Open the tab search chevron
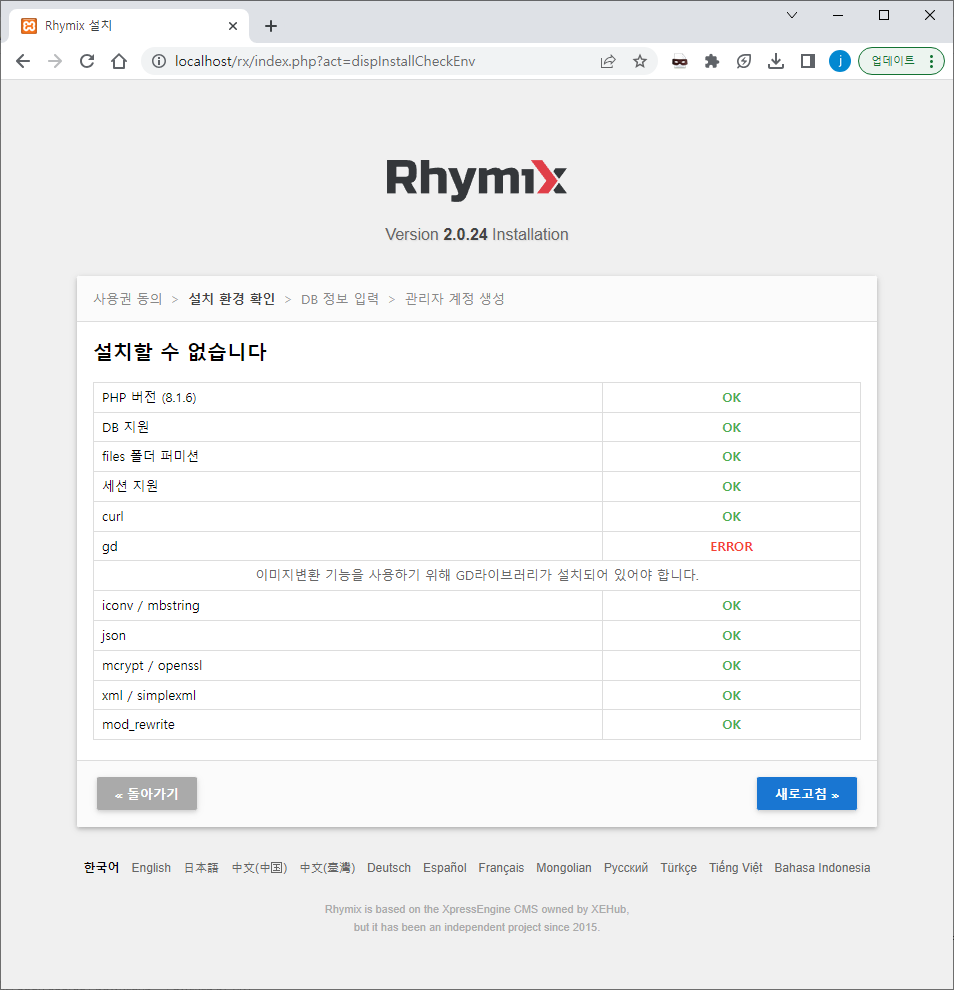The width and height of the screenshot is (954, 990). (x=792, y=15)
